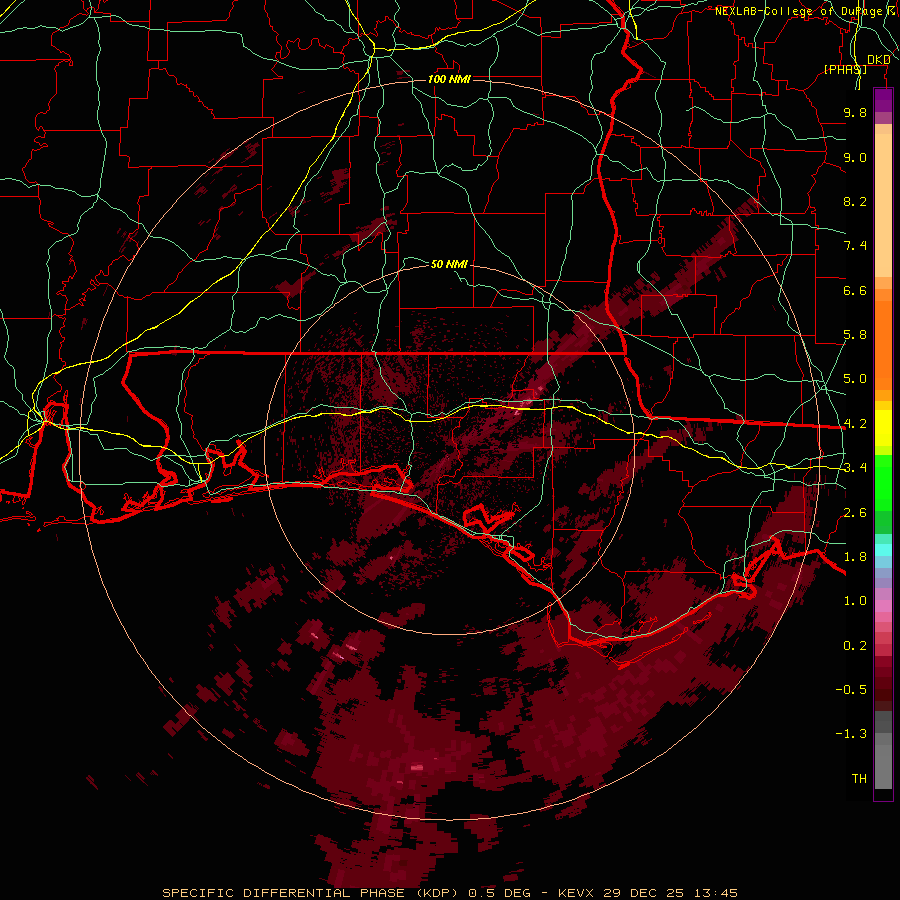Click the 4.2 value on color scale
Screen dimensions: 900x900
855,424
